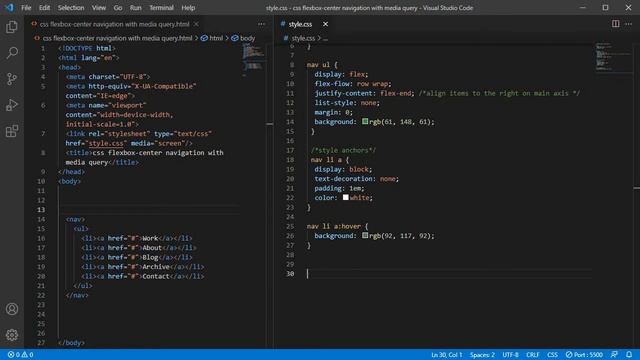Click the 'flex-flow: row wrap' line
This screenshot has width=640, height=360.
tap(353, 84)
